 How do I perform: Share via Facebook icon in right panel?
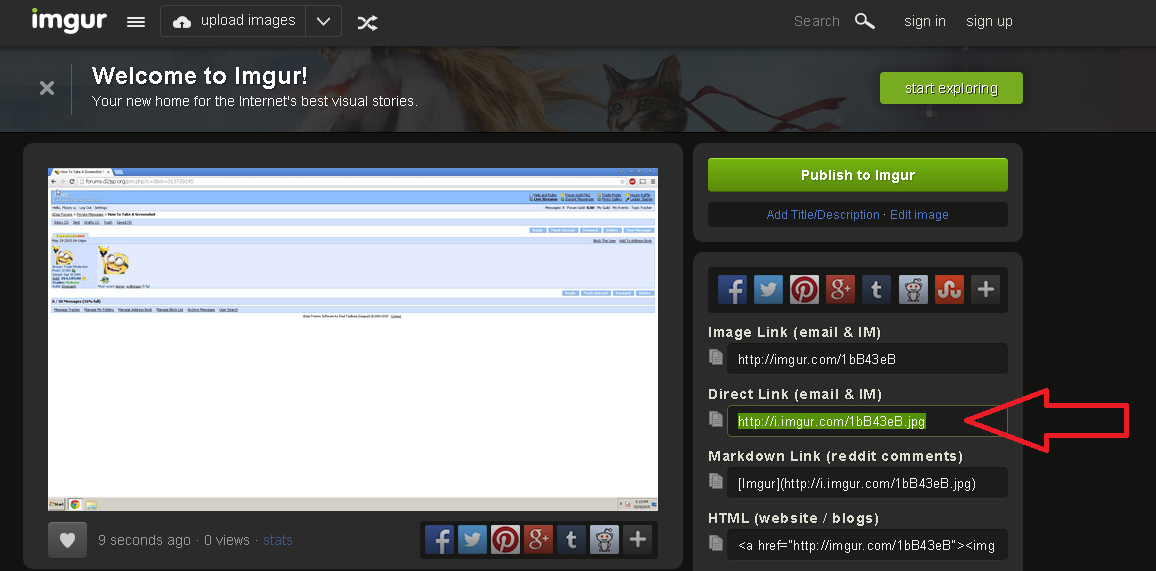tap(732, 290)
